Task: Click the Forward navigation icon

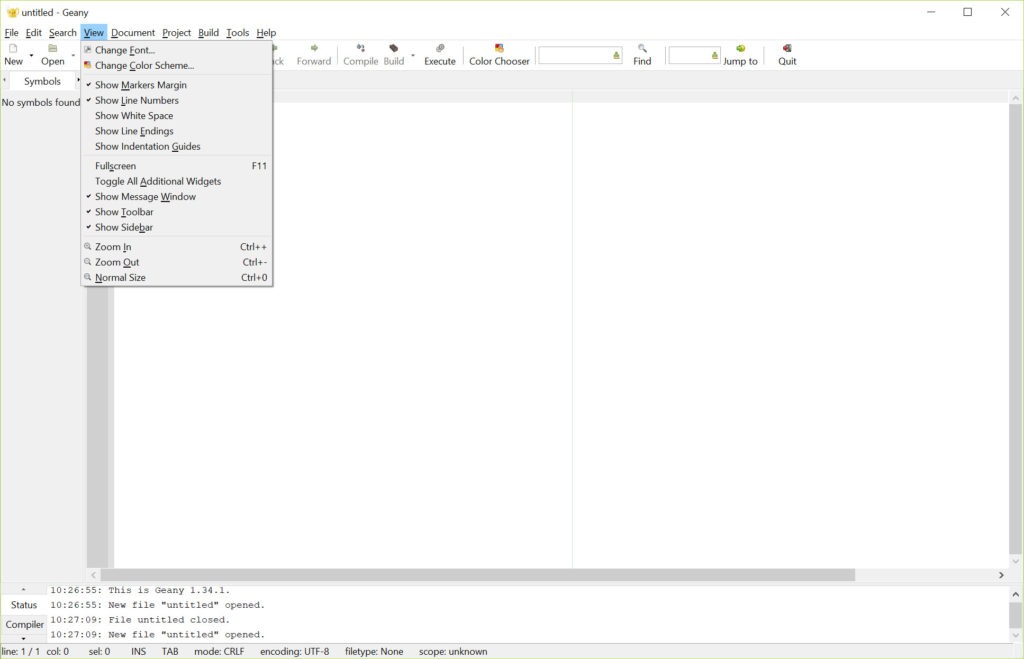Action: click(x=314, y=48)
